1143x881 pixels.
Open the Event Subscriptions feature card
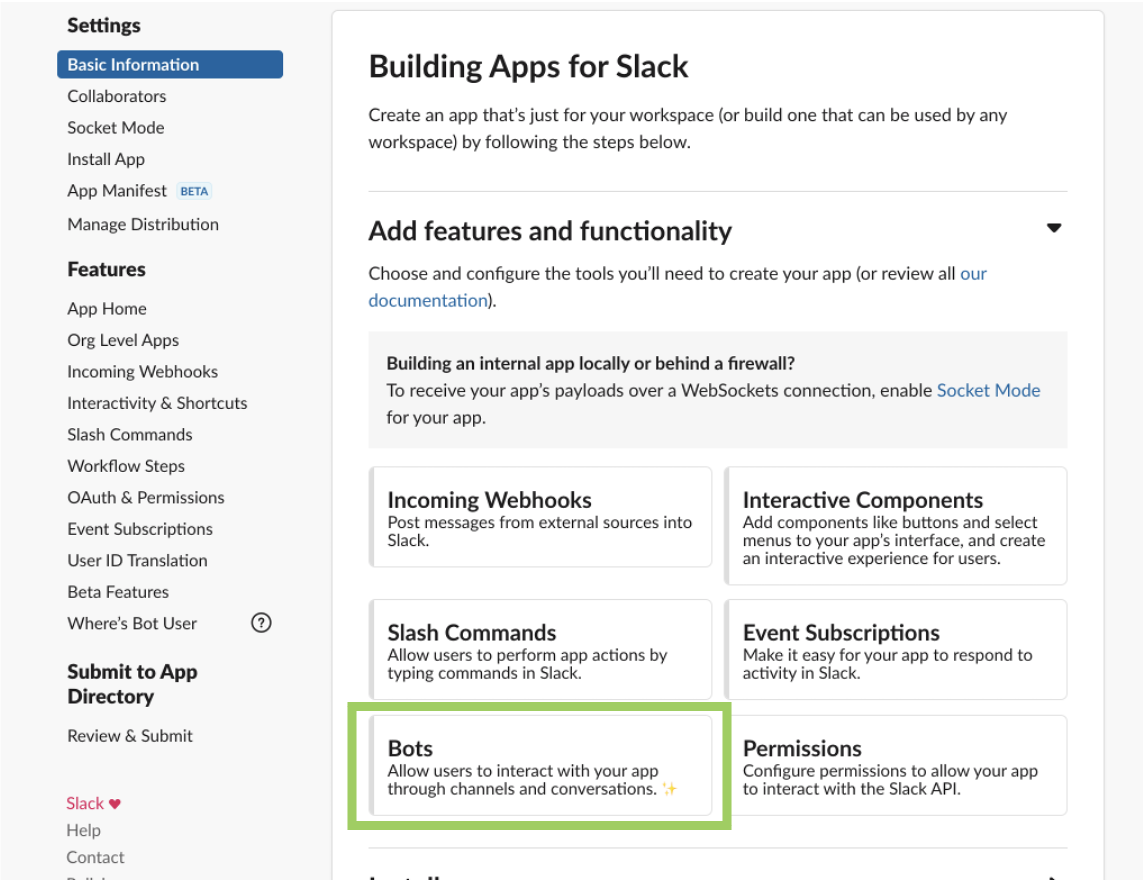(895, 650)
